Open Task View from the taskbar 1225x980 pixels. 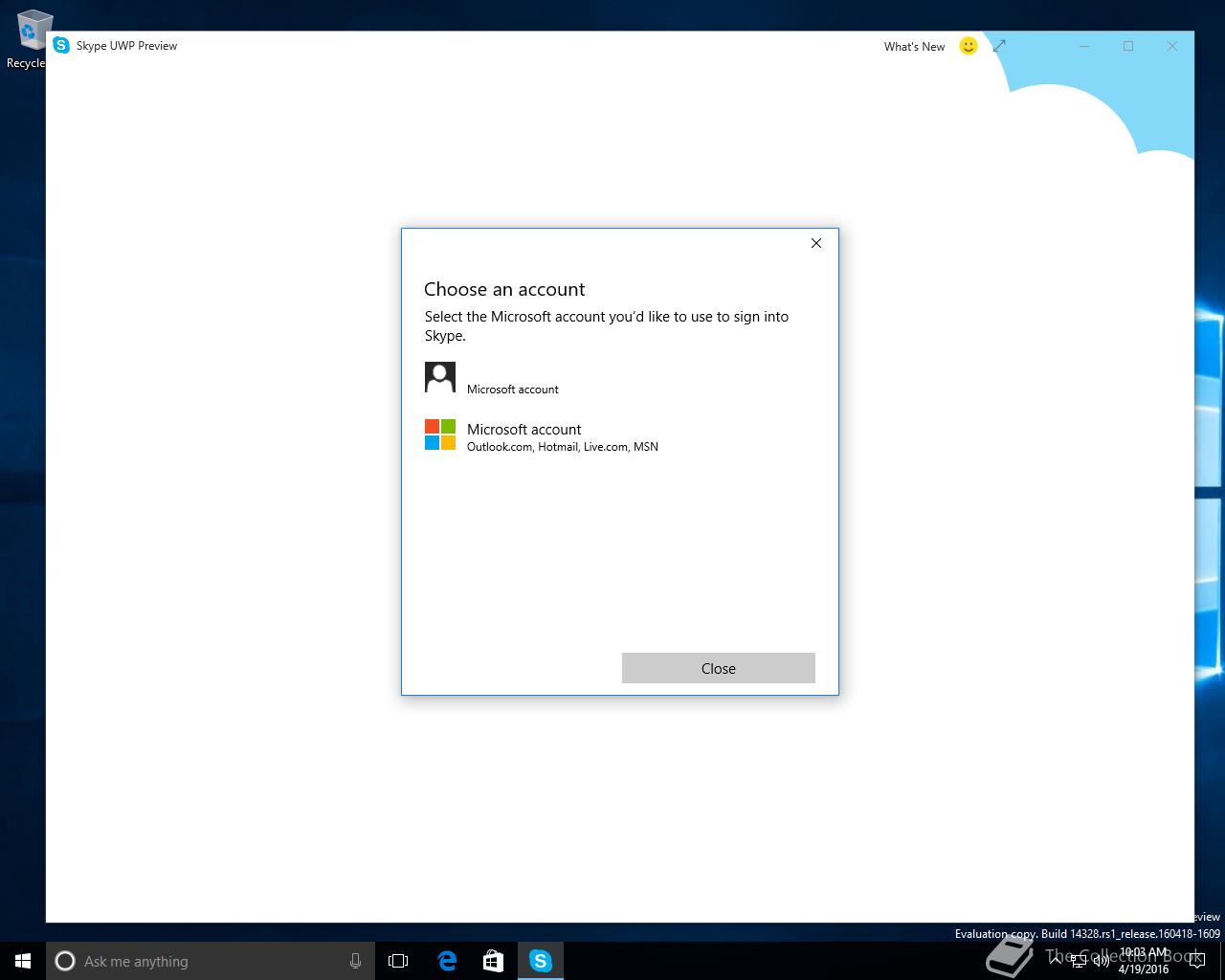click(x=398, y=961)
